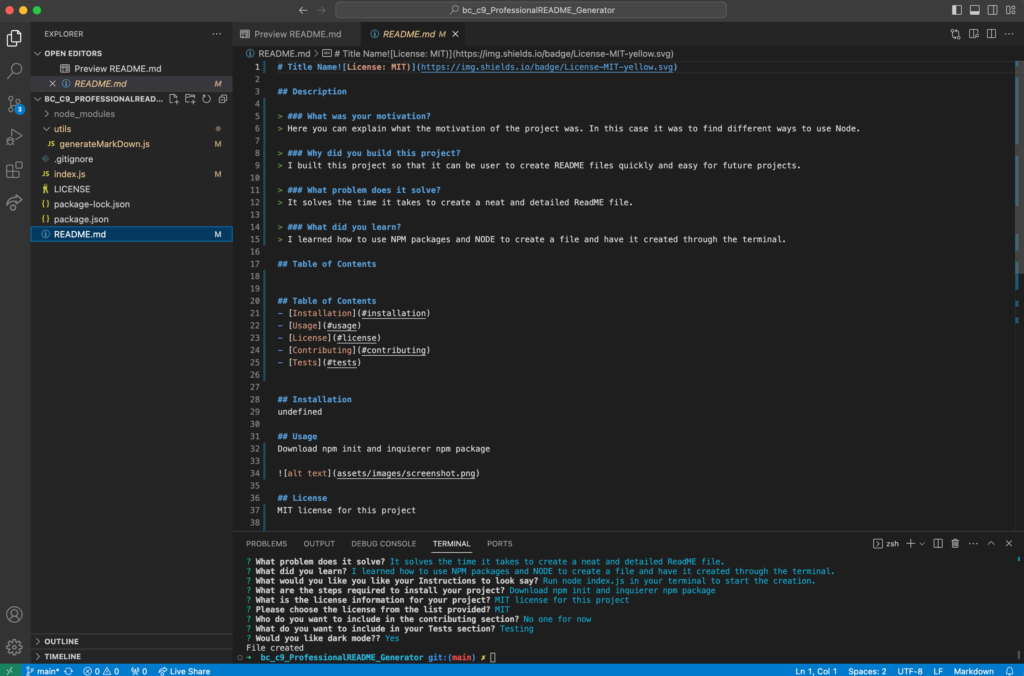The width and height of the screenshot is (1024, 676).
Task: Kill the terminal with trash icon
Action: pyautogui.click(x=955, y=543)
